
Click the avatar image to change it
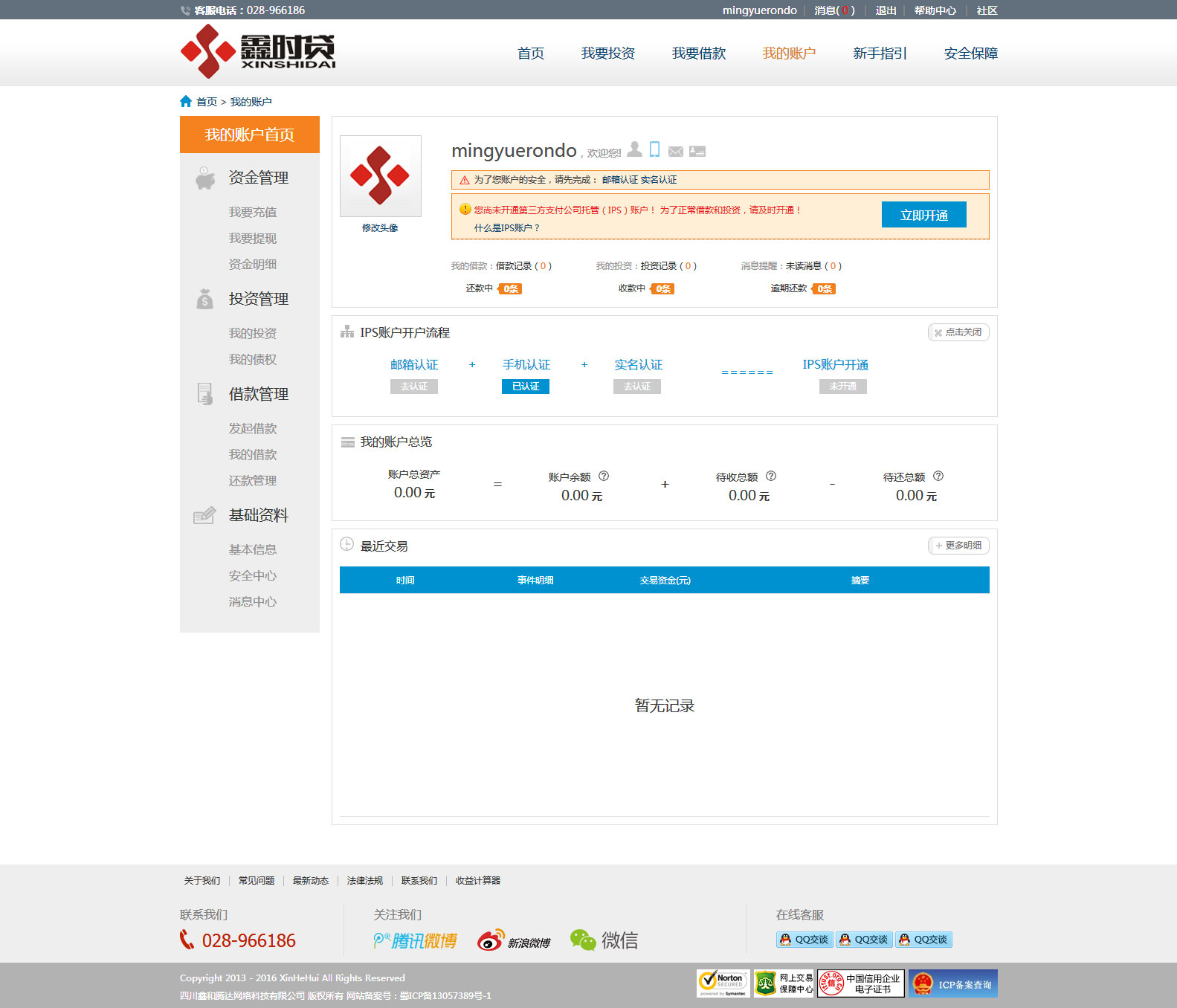pos(380,176)
